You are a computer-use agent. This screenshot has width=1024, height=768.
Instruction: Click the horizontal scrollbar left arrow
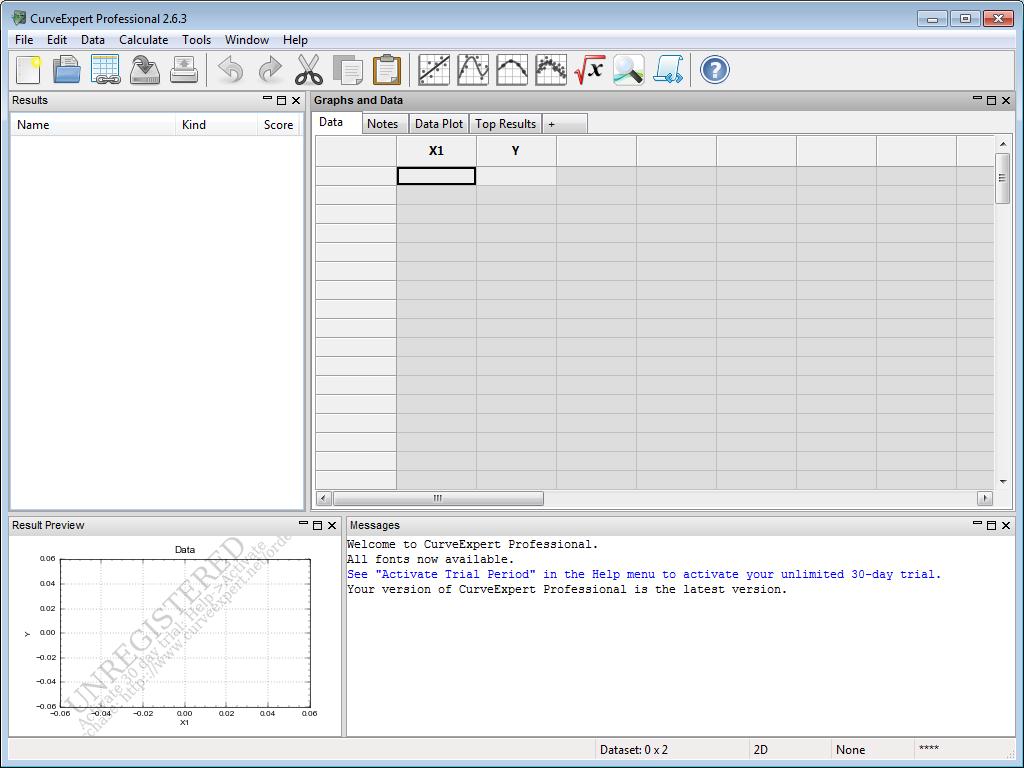point(324,498)
